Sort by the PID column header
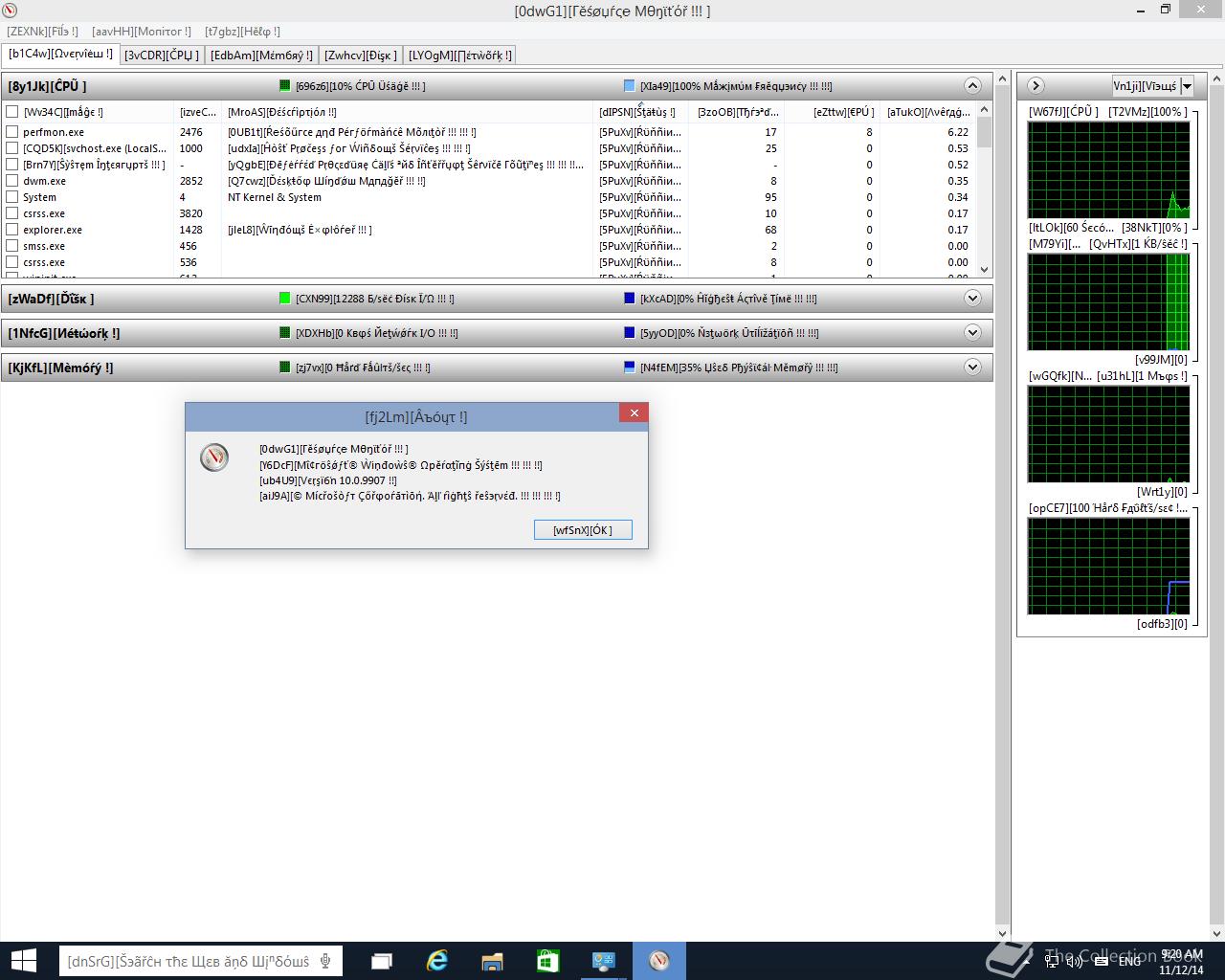 pos(198,112)
